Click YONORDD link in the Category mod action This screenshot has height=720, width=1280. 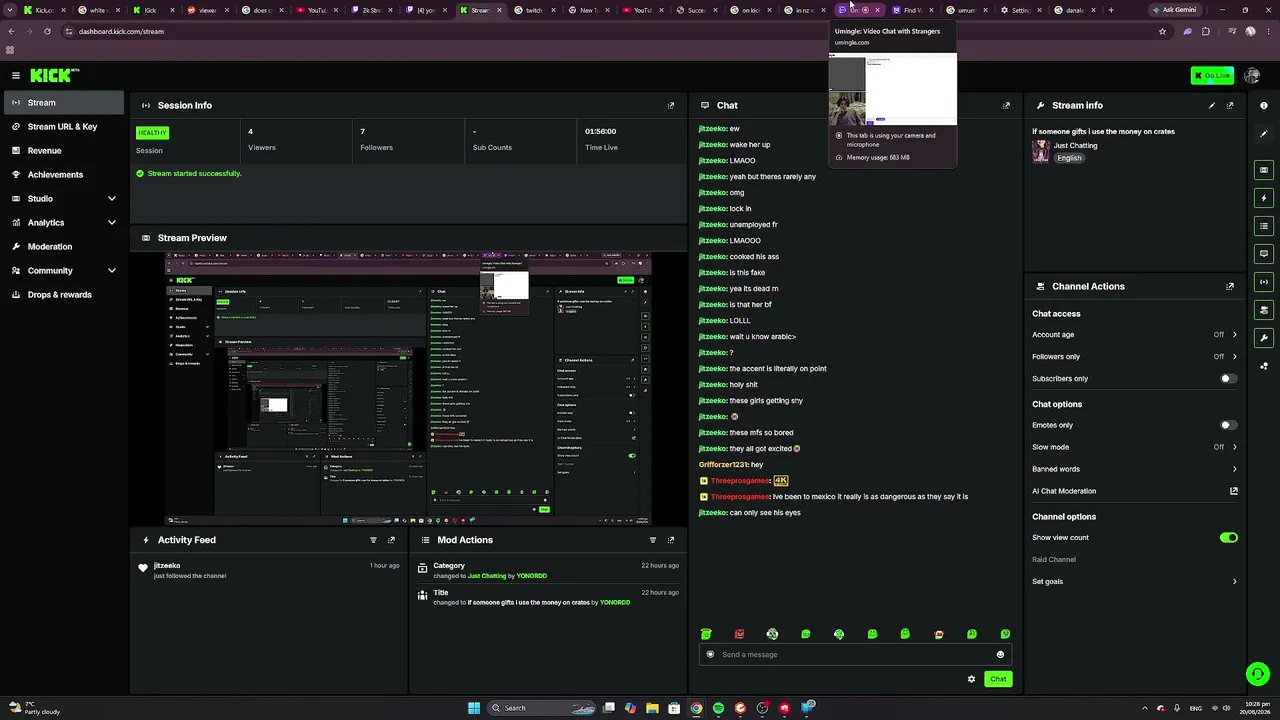(532, 576)
